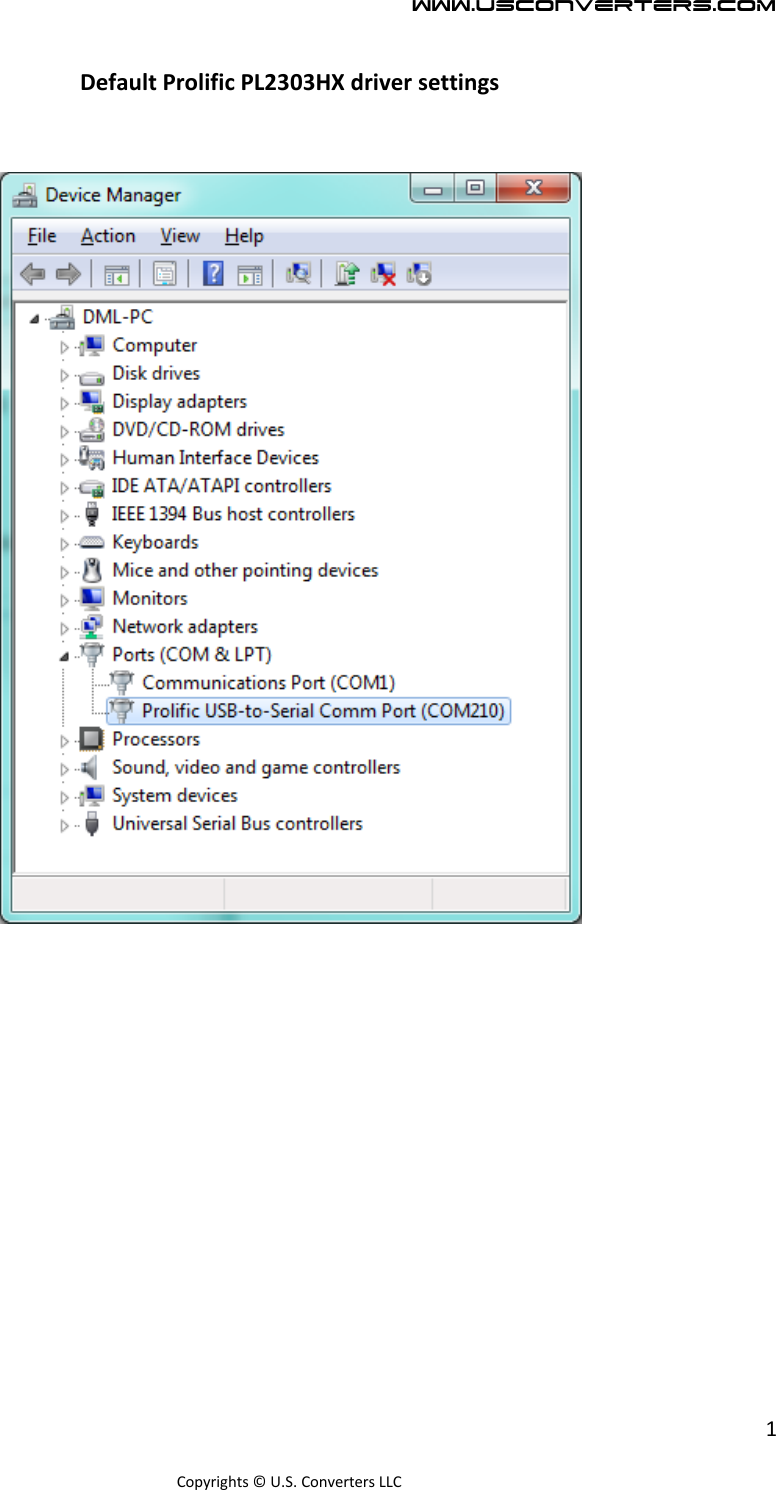Click the Device Manager title bar icon
This screenshot has width=776, height=1490.
pos(26,194)
